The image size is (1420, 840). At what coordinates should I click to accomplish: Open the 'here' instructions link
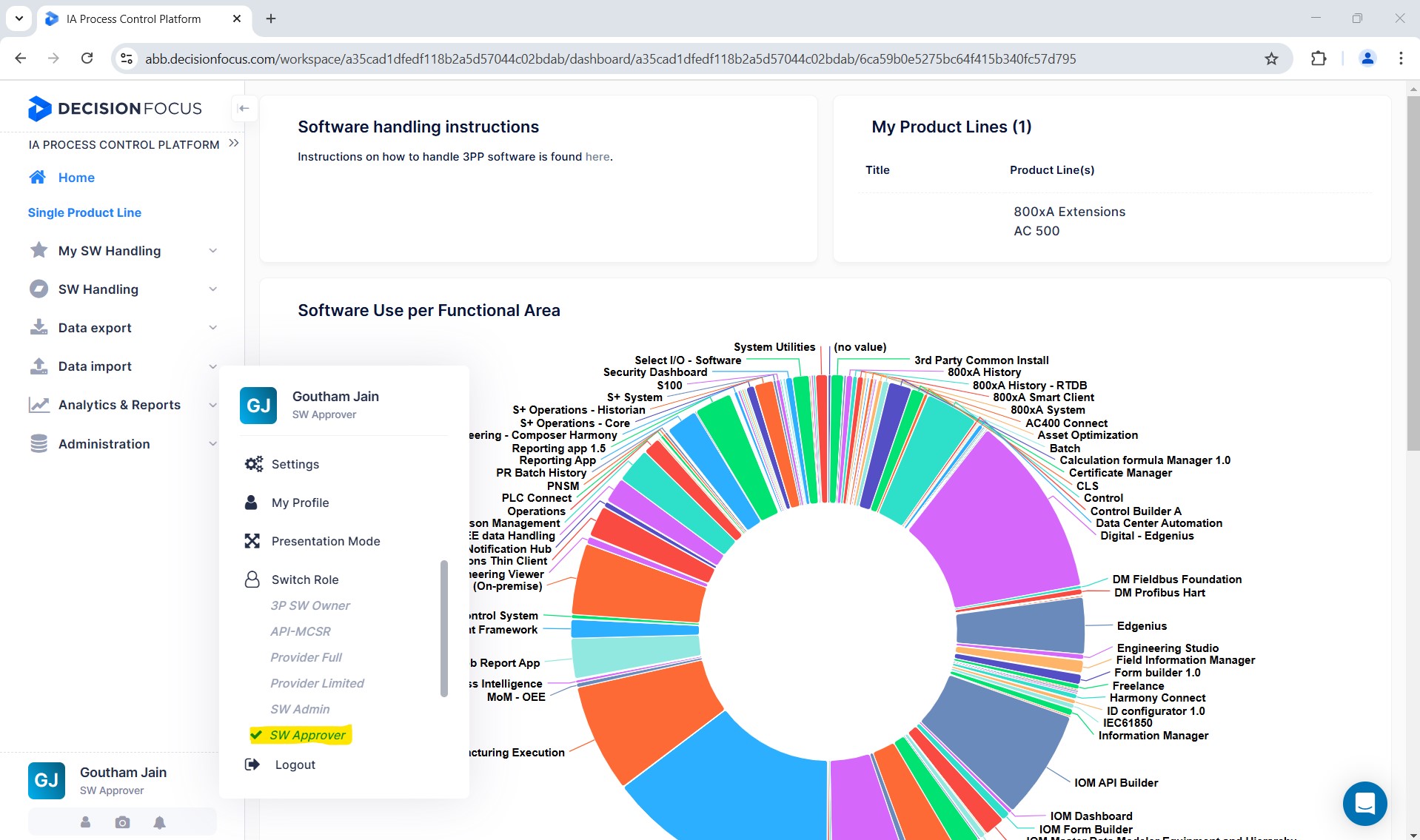tap(597, 157)
